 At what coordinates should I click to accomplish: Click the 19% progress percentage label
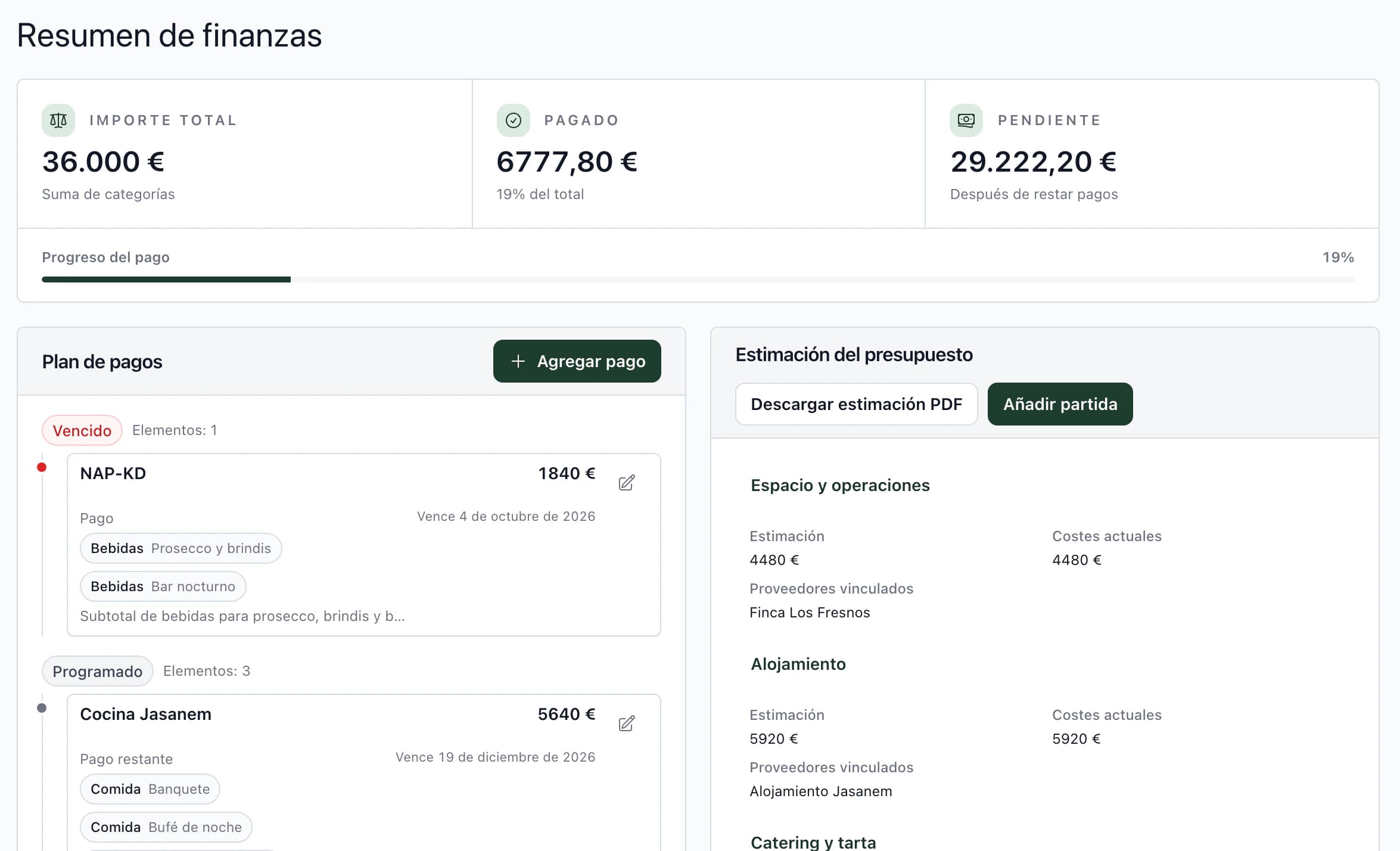pyautogui.click(x=1338, y=257)
